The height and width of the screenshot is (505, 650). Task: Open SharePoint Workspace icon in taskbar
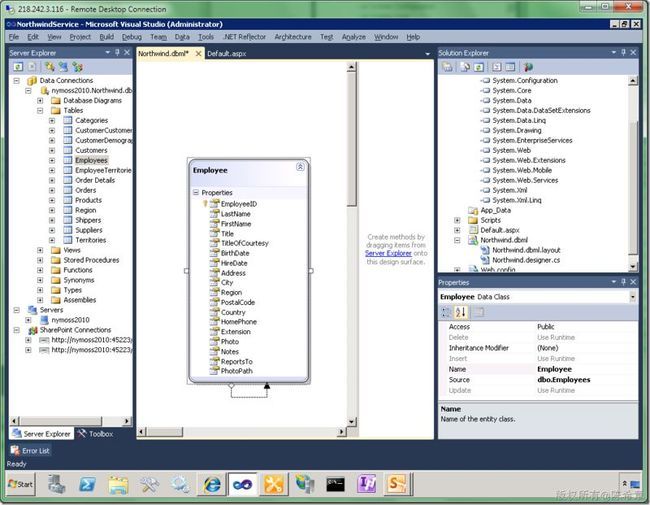(x=397, y=483)
